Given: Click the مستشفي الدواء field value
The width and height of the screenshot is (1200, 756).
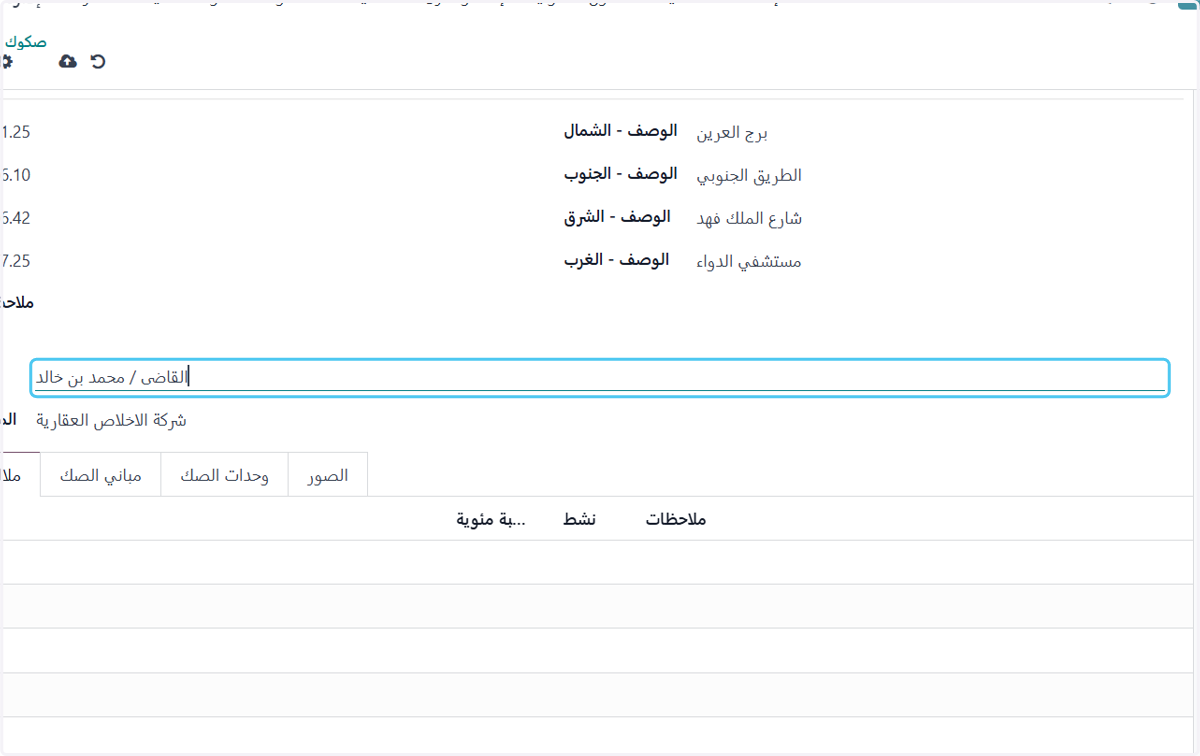Looking at the screenshot, I should [x=749, y=262].
